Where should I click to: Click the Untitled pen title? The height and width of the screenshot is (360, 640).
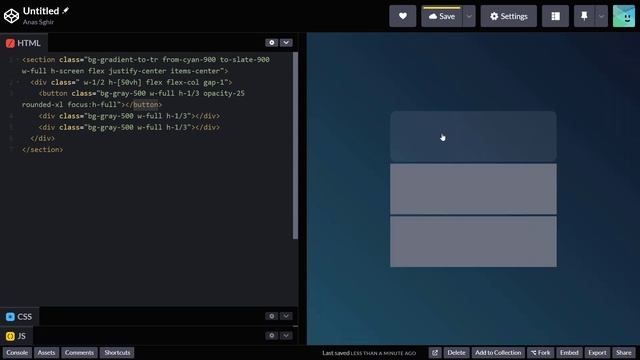(x=41, y=11)
